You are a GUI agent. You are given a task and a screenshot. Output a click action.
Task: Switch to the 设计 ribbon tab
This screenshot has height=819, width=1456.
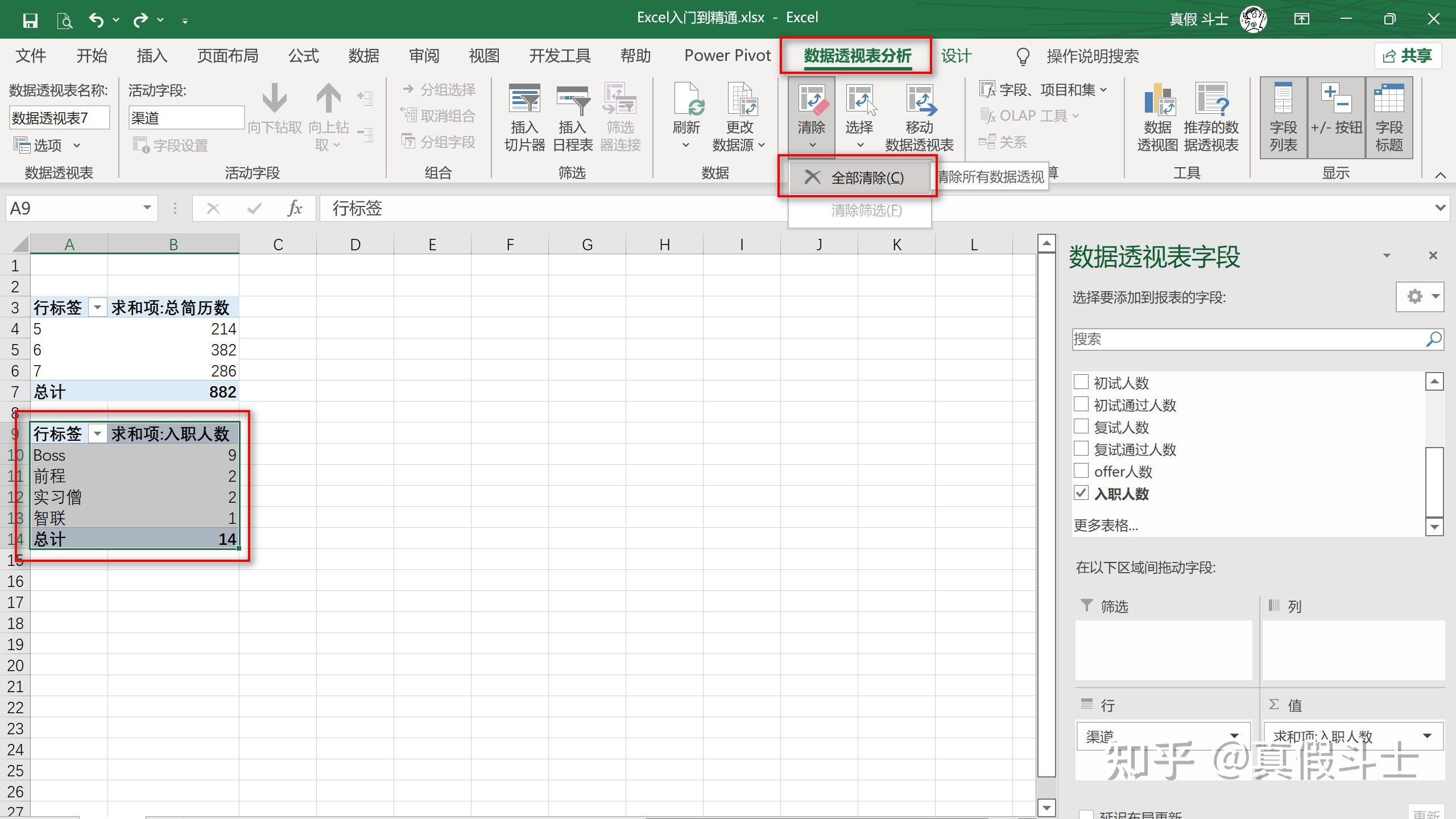point(955,56)
